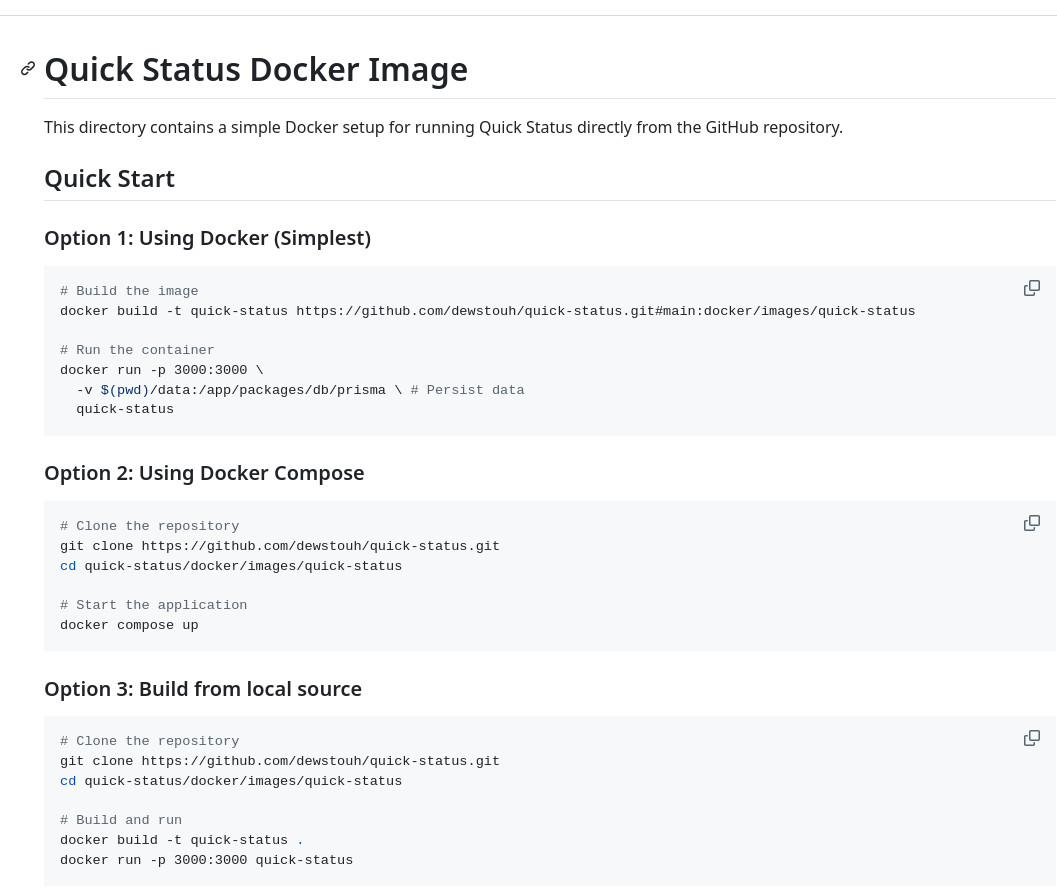Copy the Option 2 Docker Compose code block
The height and width of the screenshot is (891, 1057).
click(1031, 523)
